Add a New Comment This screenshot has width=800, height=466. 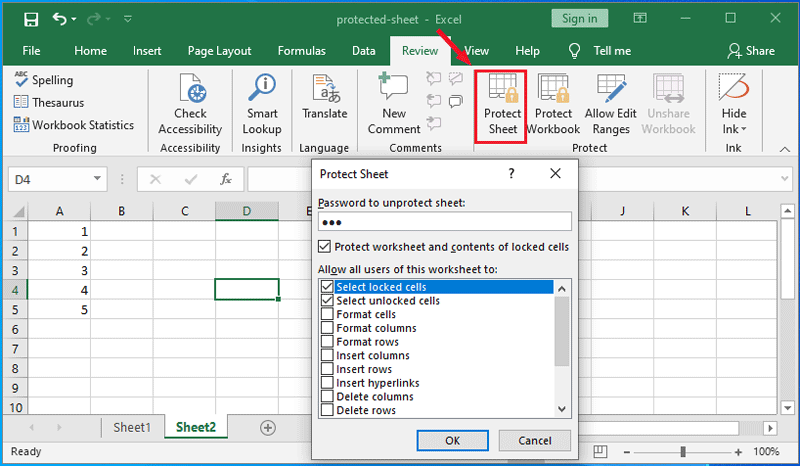click(394, 104)
